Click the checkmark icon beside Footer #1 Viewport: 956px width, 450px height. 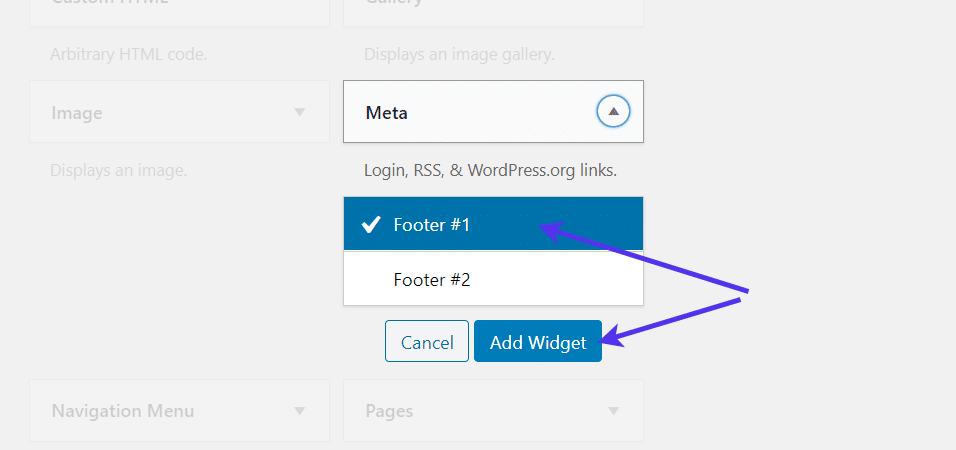tap(370, 225)
